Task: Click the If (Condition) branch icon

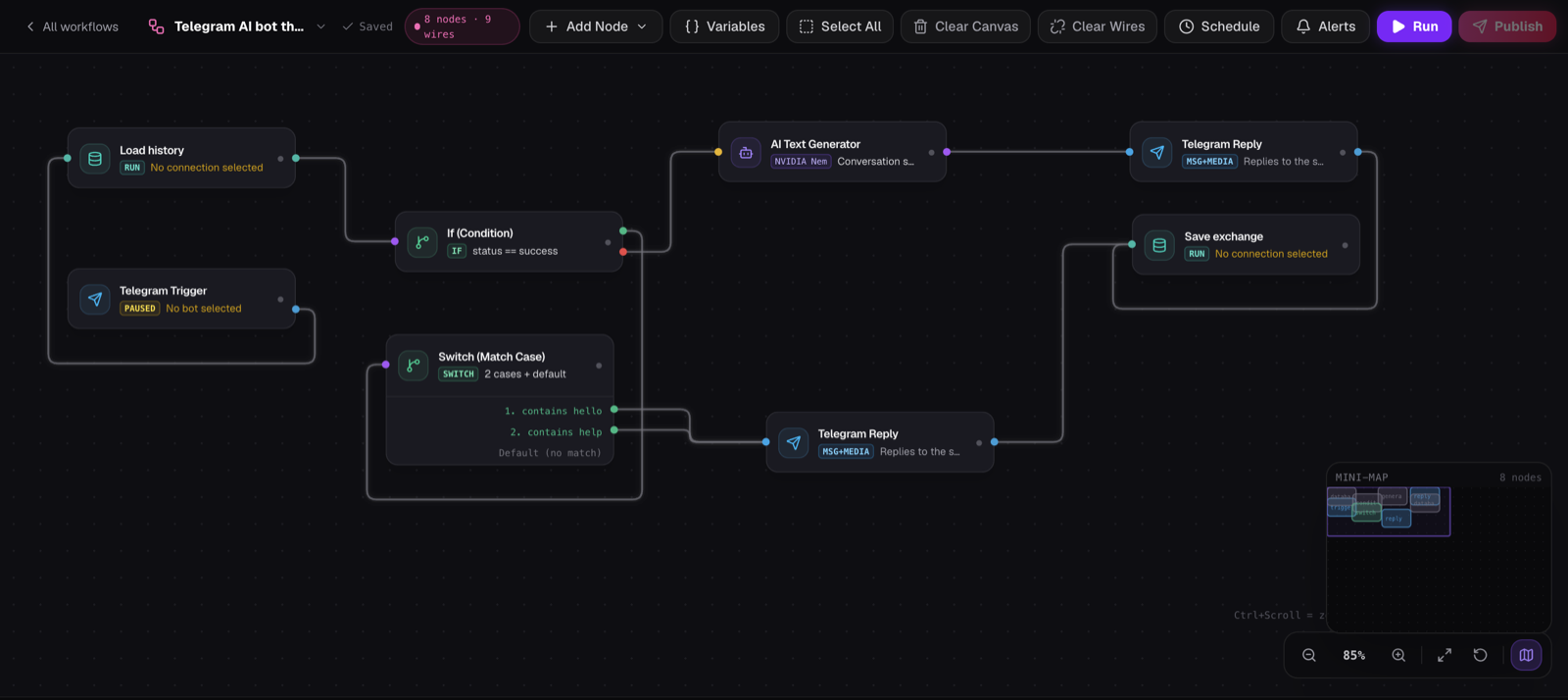Action: pos(422,241)
